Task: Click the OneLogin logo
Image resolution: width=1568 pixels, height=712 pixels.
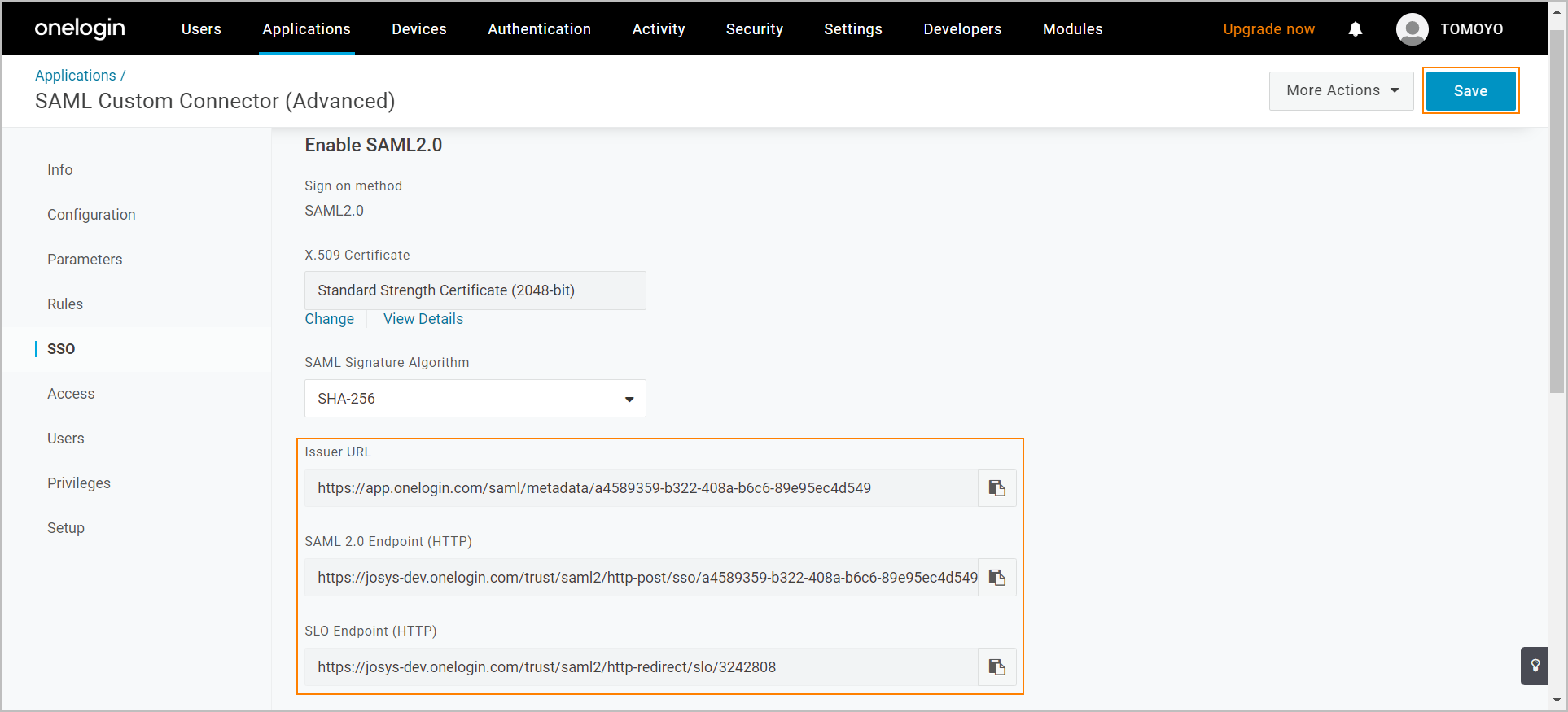Action: point(80,28)
